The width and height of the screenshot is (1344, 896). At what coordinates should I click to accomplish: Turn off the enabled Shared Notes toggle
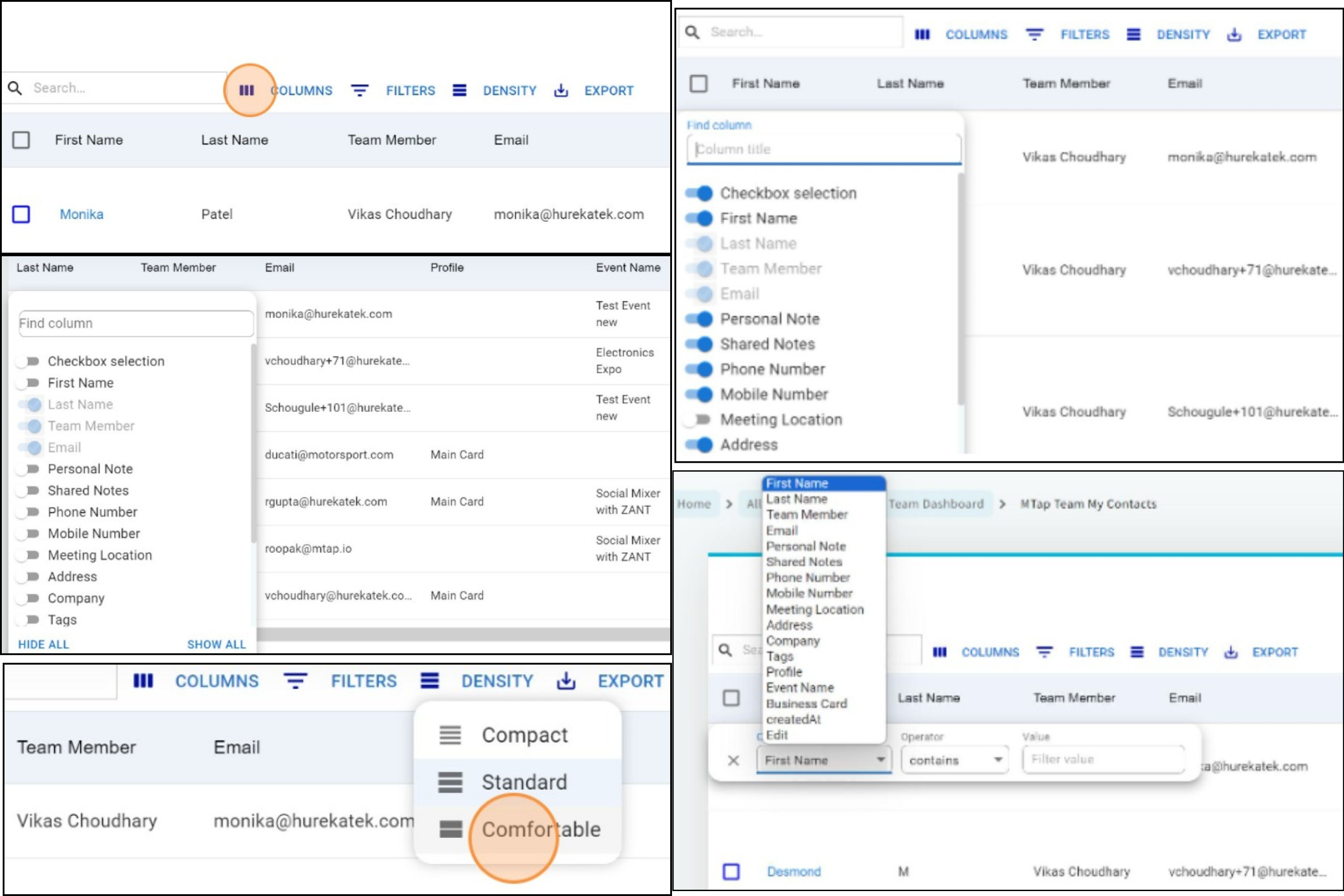(x=699, y=344)
